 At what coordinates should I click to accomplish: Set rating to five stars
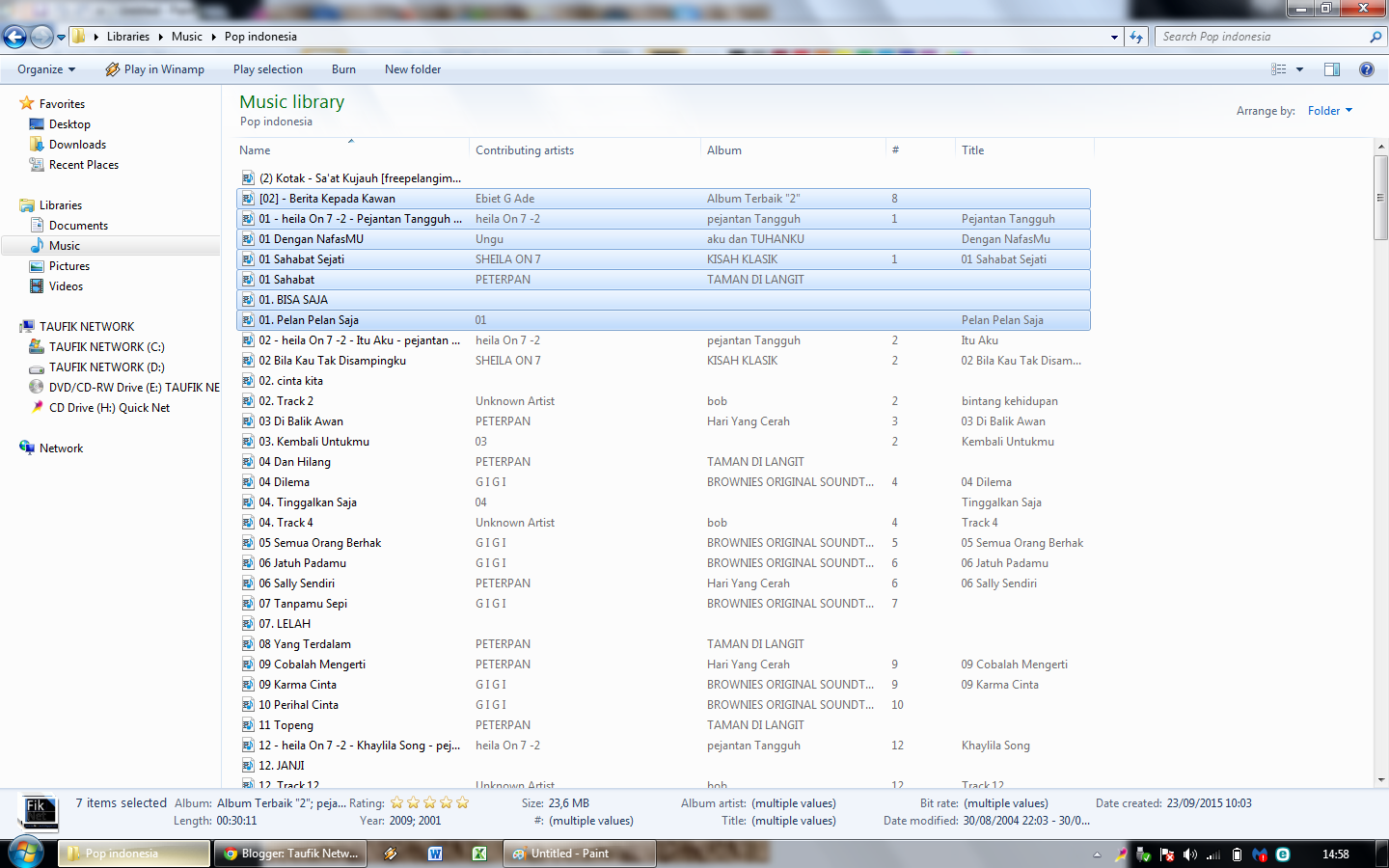coord(462,802)
